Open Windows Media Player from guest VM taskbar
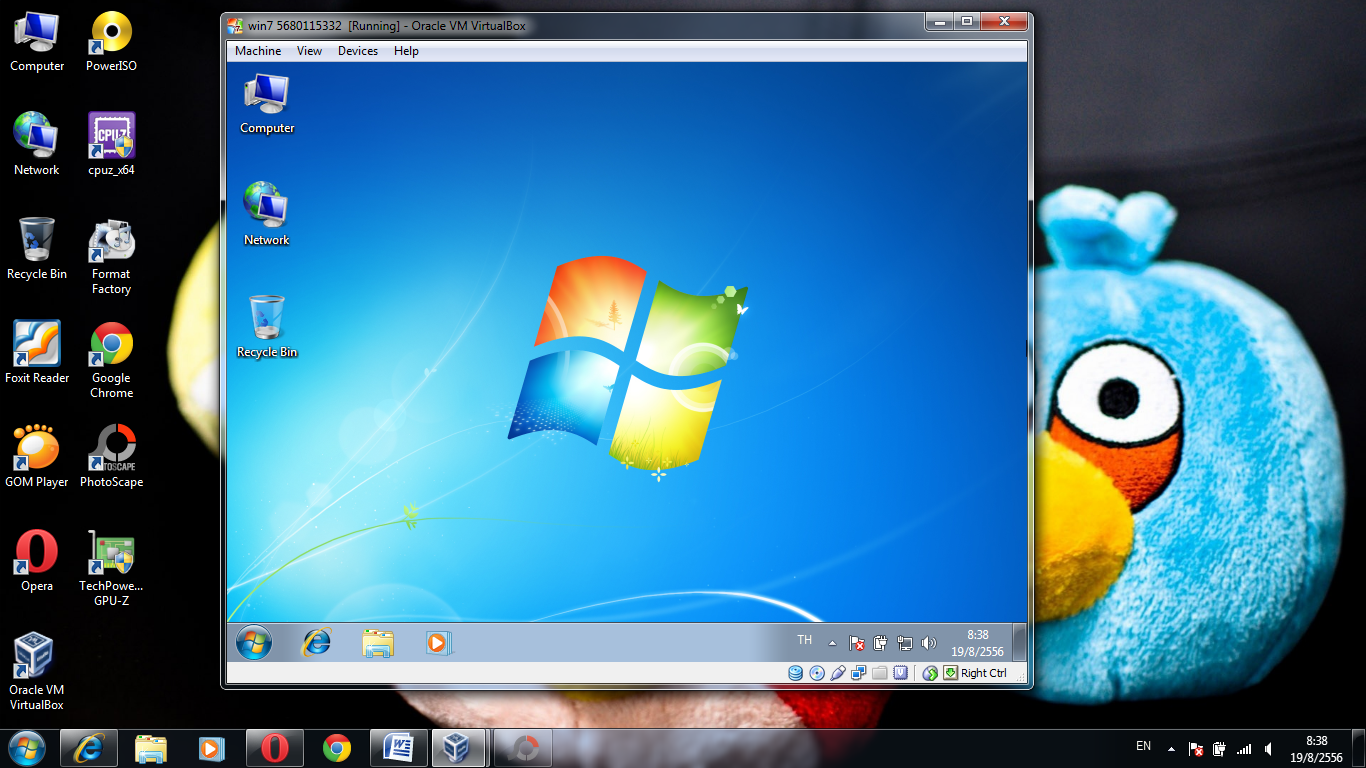 click(x=437, y=643)
